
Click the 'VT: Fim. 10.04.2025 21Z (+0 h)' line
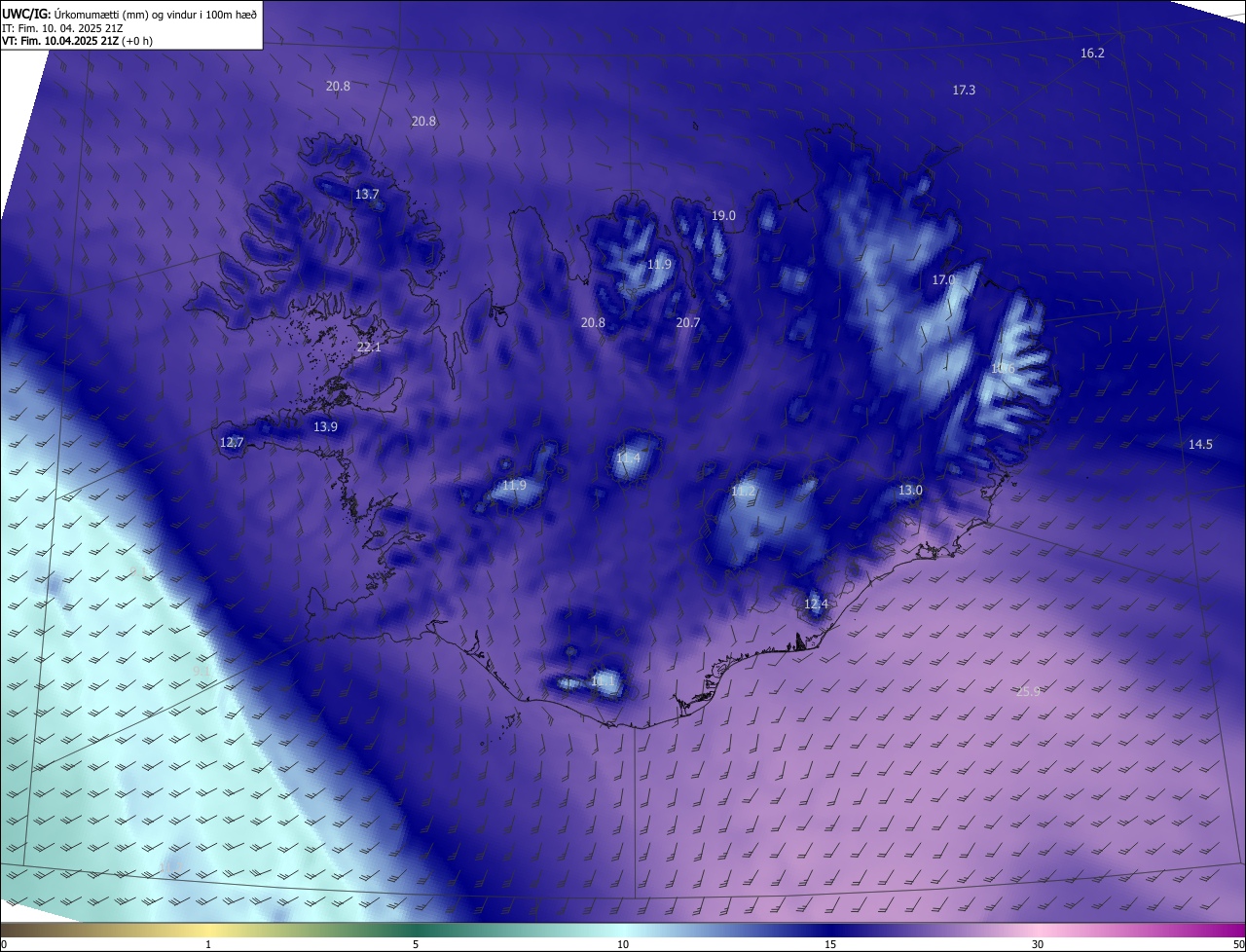click(x=78, y=41)
